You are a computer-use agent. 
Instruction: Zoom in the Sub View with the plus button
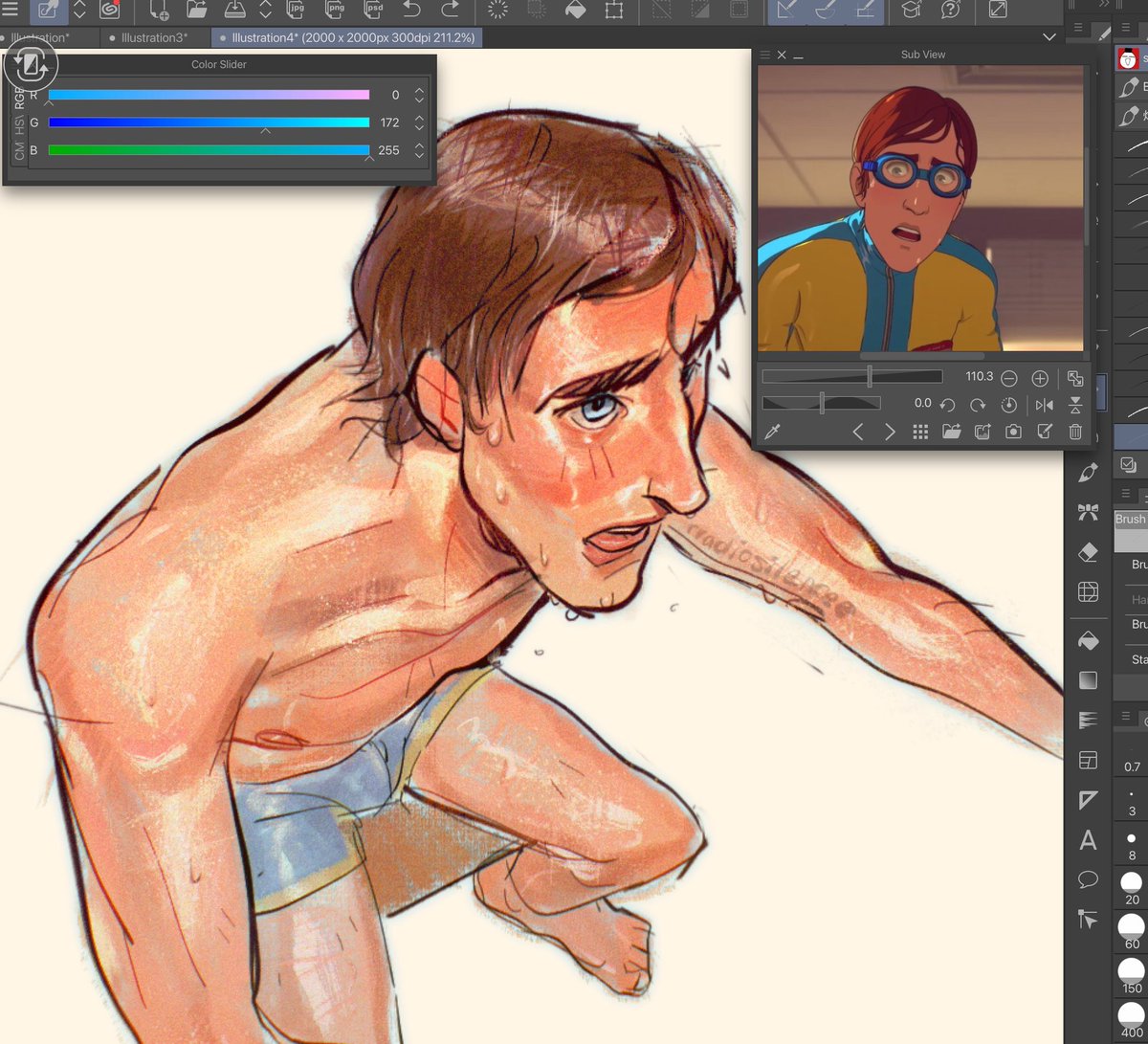click(x=1041, y=377)
